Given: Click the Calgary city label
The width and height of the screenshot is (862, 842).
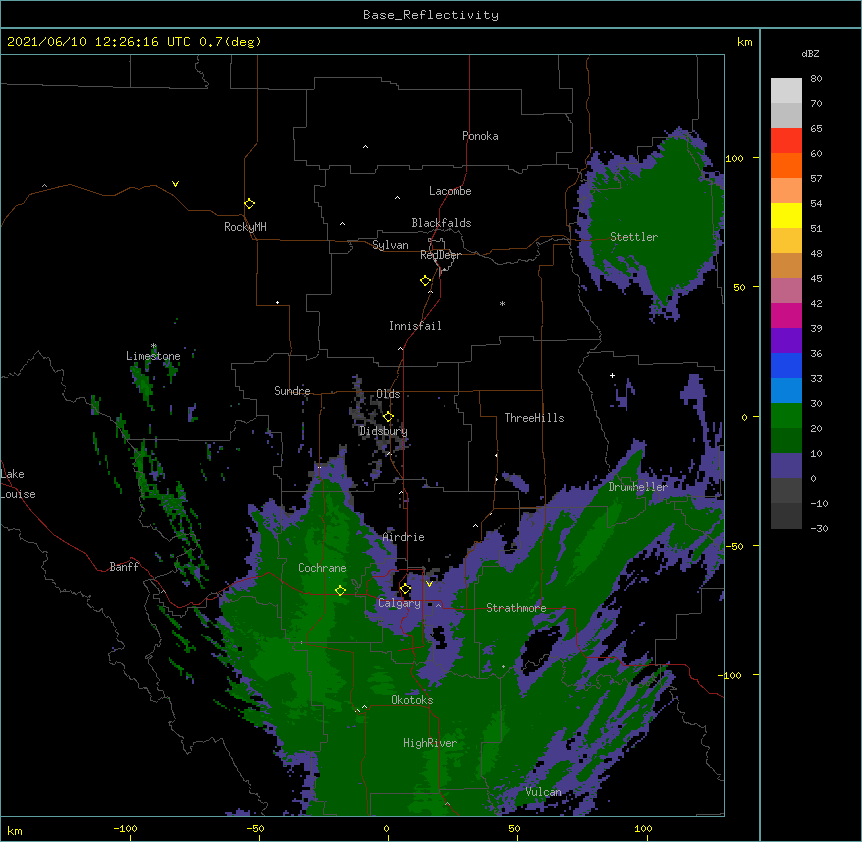Looking at the screenshot, I should click(399, 603).
